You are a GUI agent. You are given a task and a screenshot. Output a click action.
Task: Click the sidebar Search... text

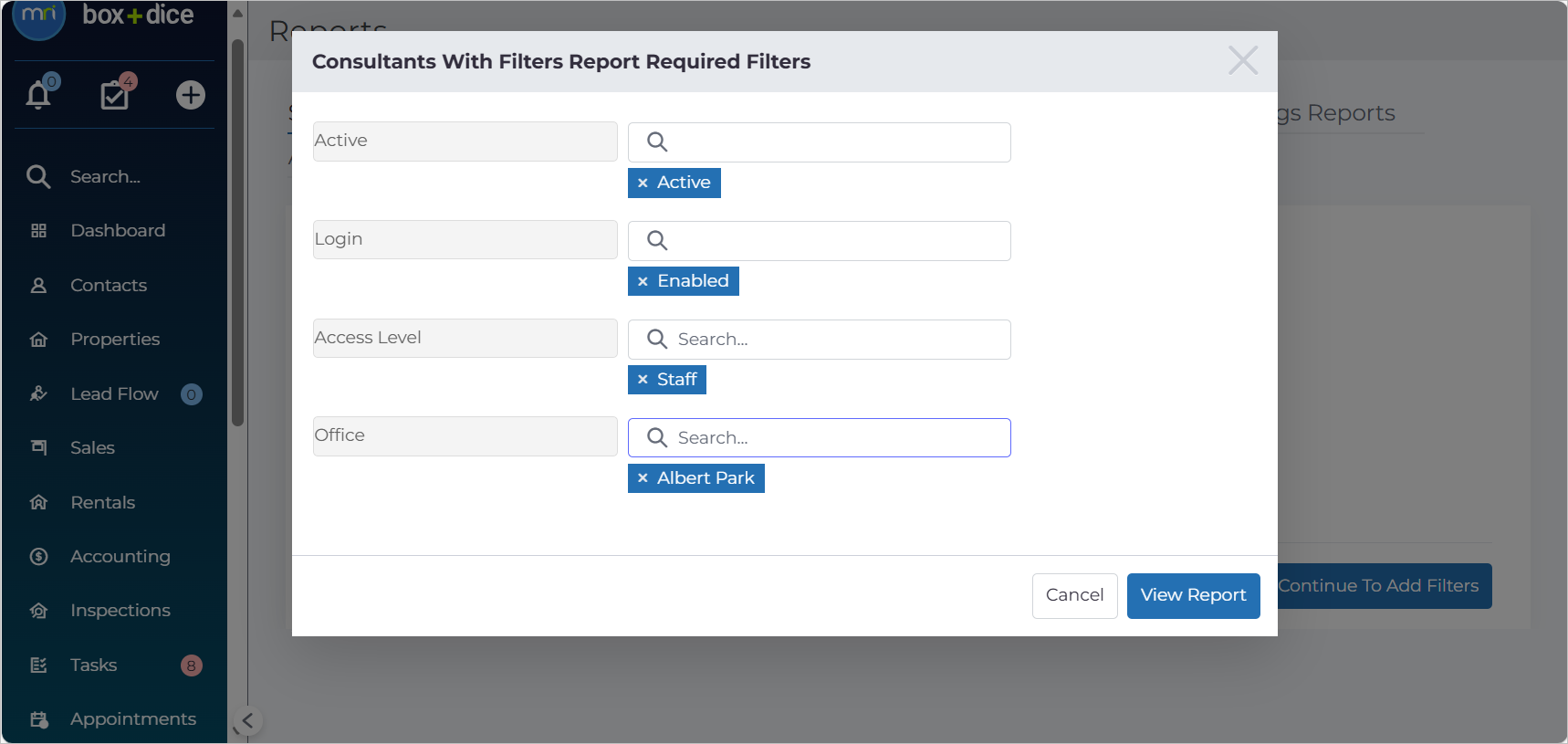click(x=106, y=177)
